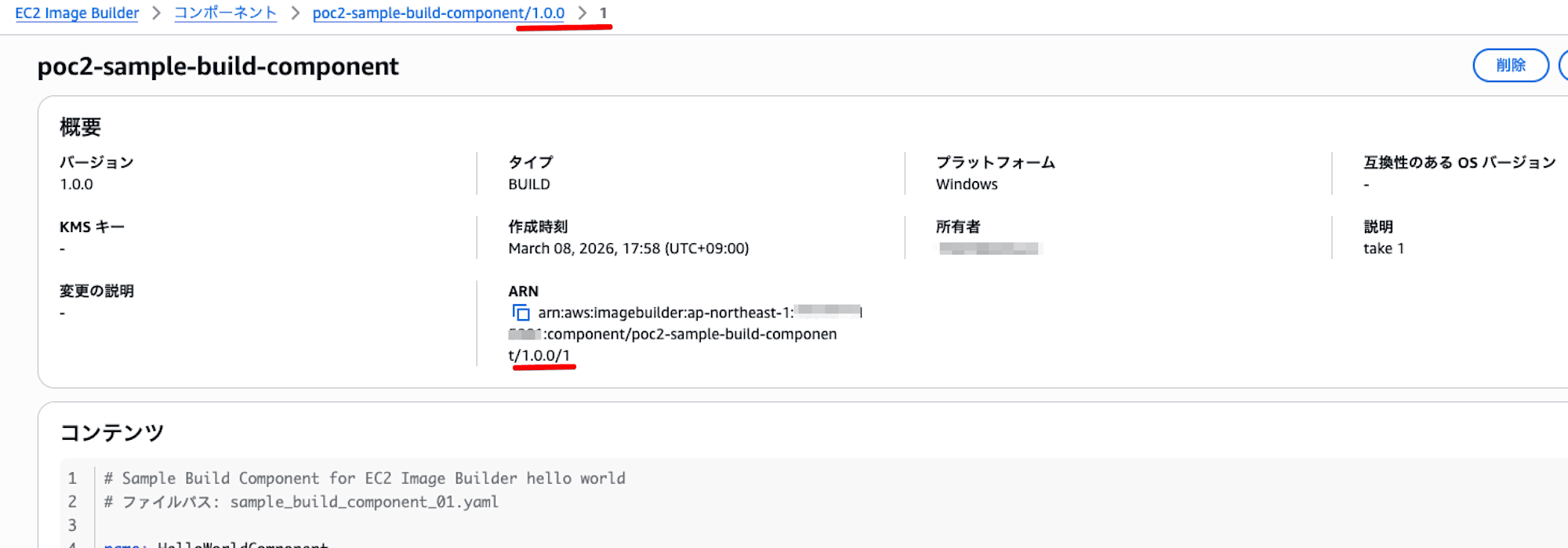Select the page title poc2-sample-build-component
The width and height of the screenshot is (1568, 548).
coord(218,66)
